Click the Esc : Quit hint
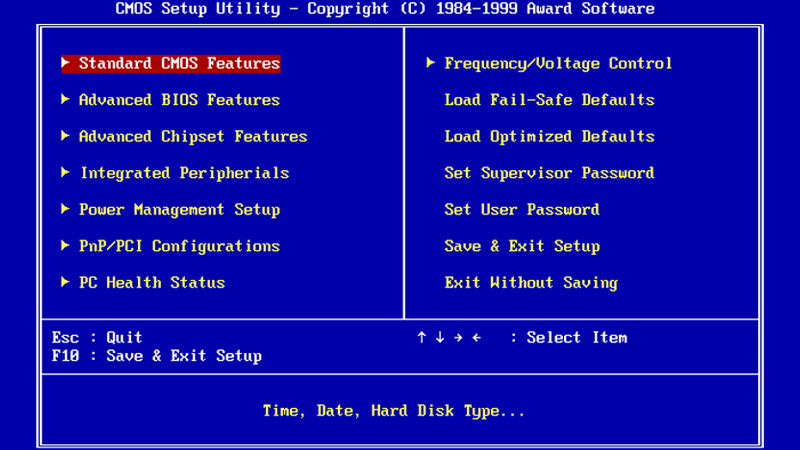 pyautogui.click(x=97, y=338)
